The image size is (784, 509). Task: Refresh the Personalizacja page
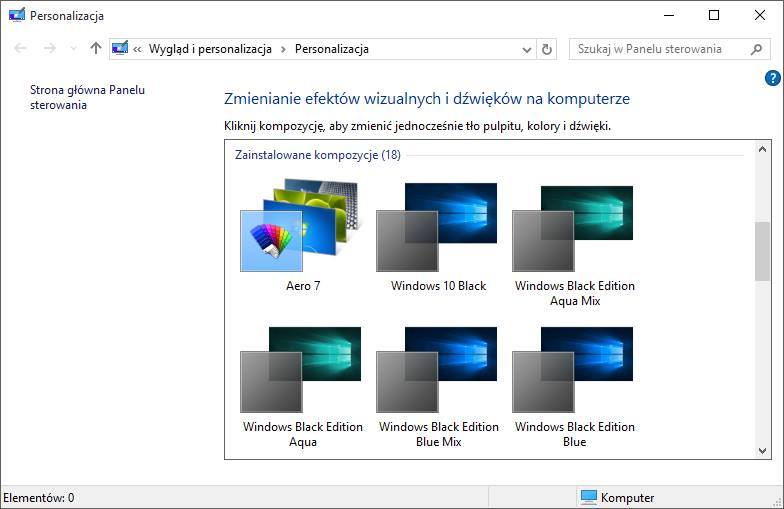pyautogui.click(x=546, y=49)
